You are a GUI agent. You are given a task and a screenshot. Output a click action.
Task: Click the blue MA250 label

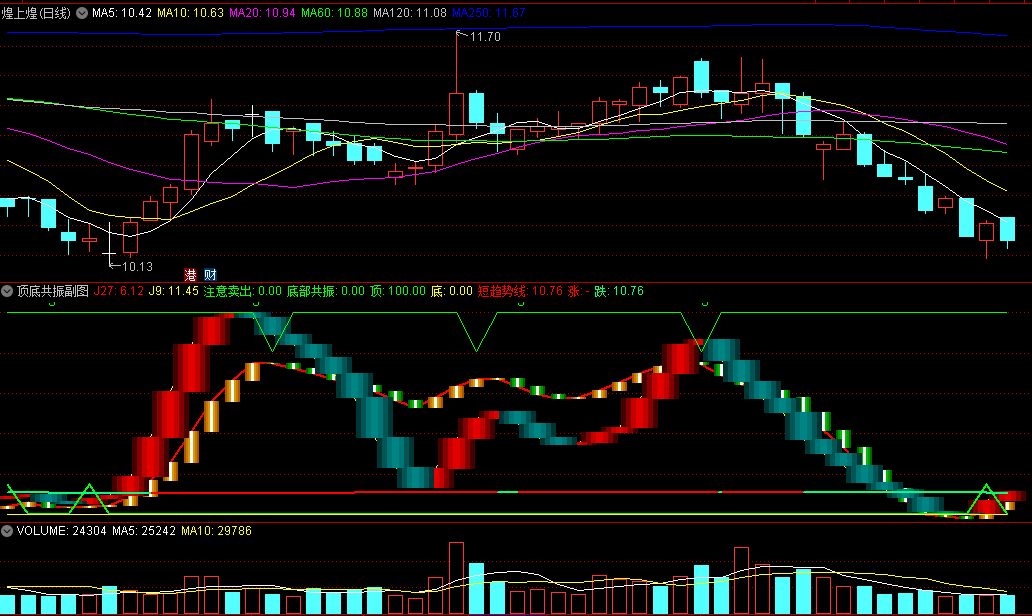pos(488,13)
